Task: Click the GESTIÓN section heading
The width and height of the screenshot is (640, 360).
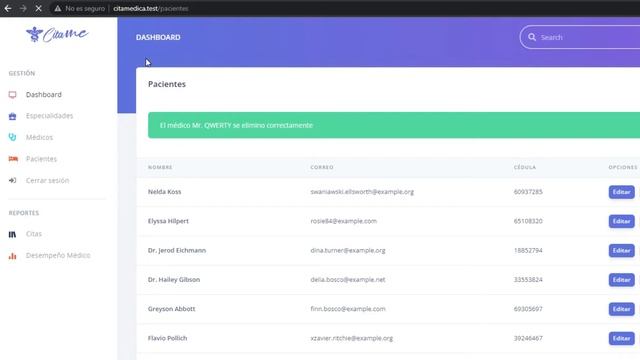Action: pos(22,73)
